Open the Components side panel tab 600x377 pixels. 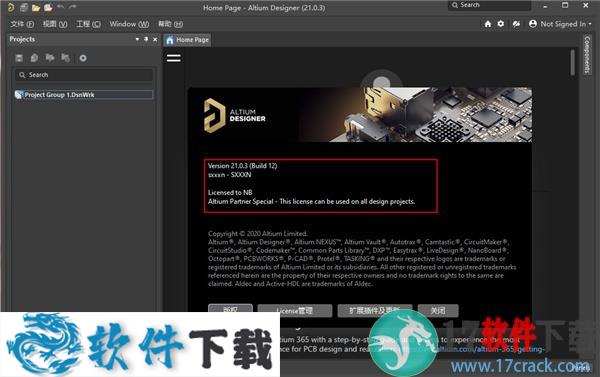click(x=587, y=54)
